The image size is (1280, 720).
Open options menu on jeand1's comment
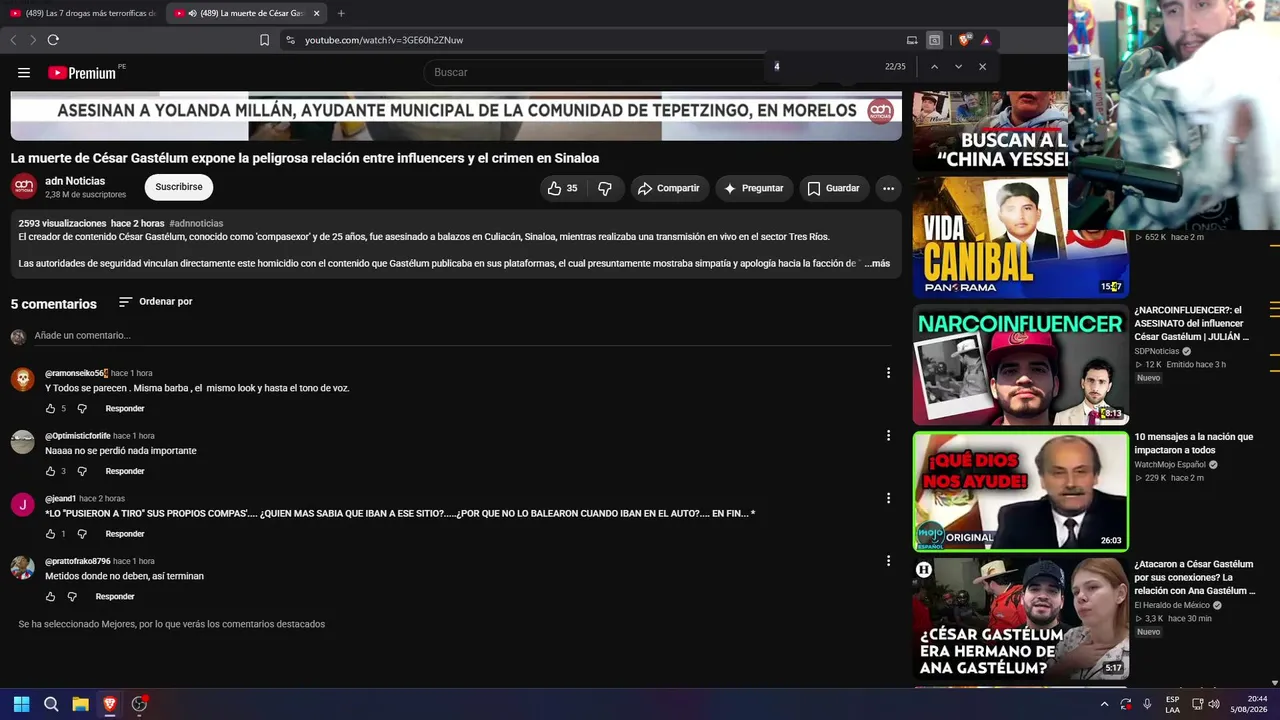888,498
